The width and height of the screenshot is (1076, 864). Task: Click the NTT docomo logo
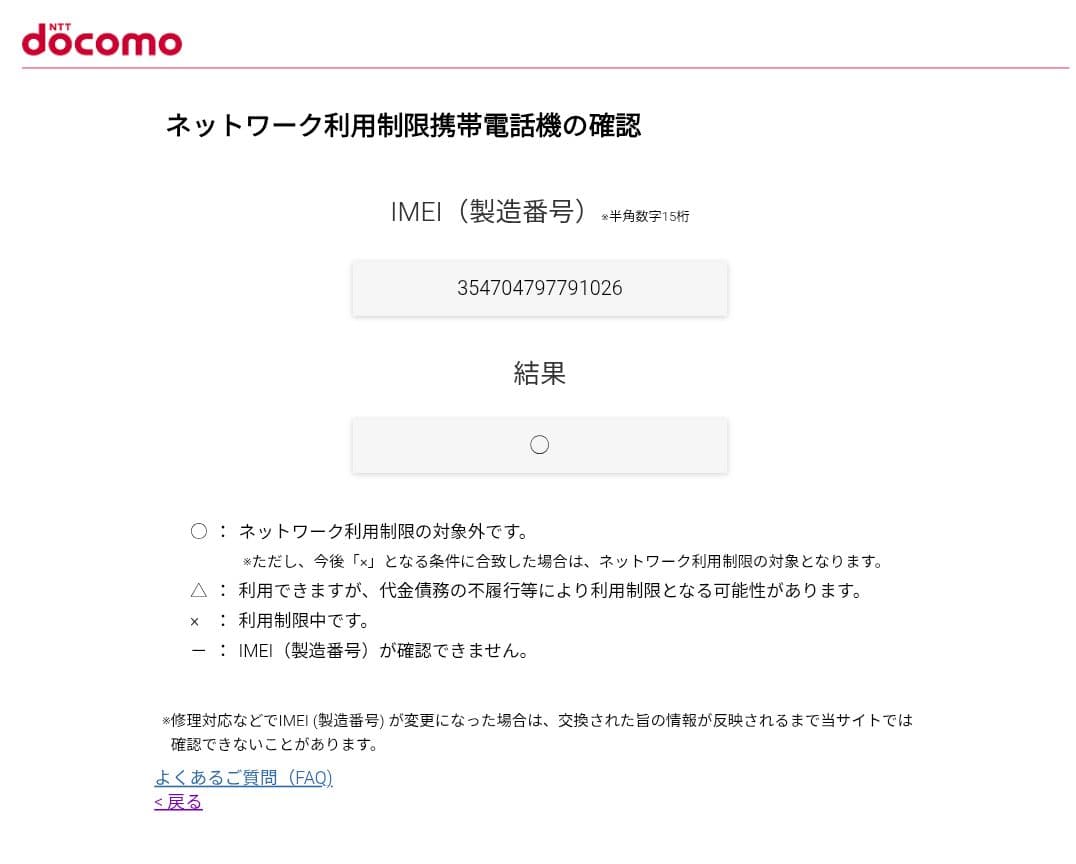coord(101,40)
